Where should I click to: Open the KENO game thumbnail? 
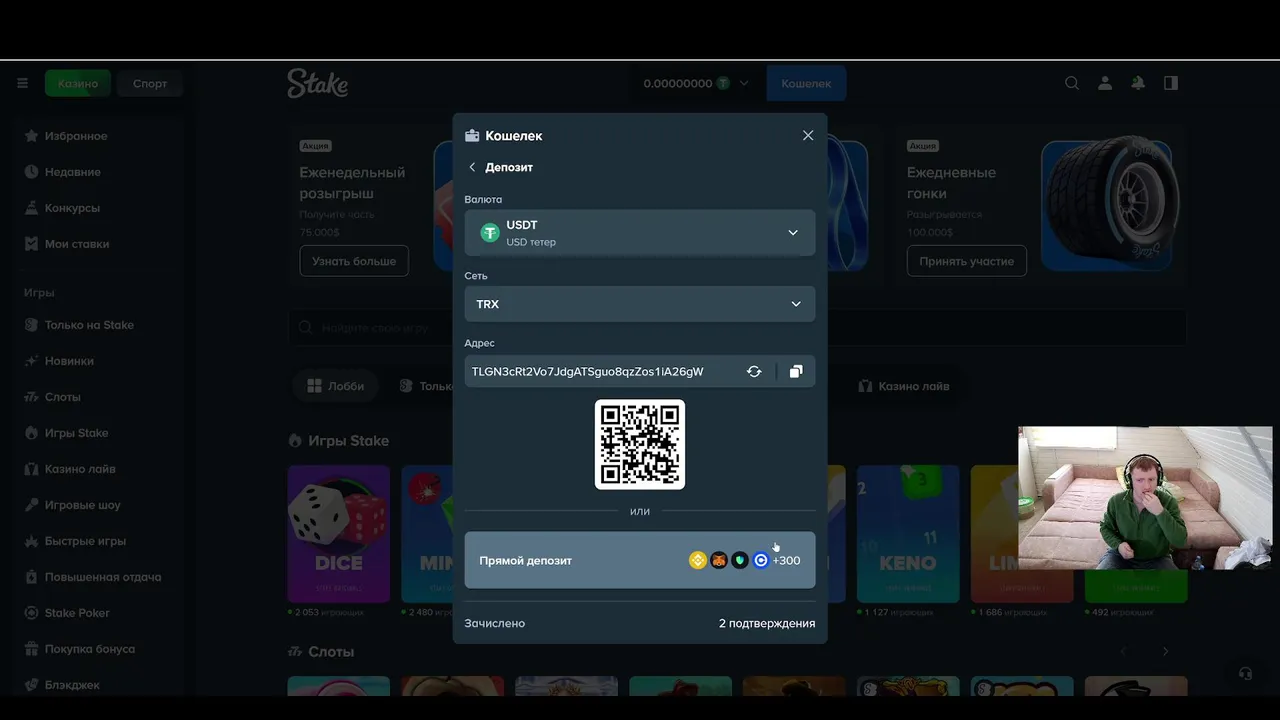tap(908, 534)
